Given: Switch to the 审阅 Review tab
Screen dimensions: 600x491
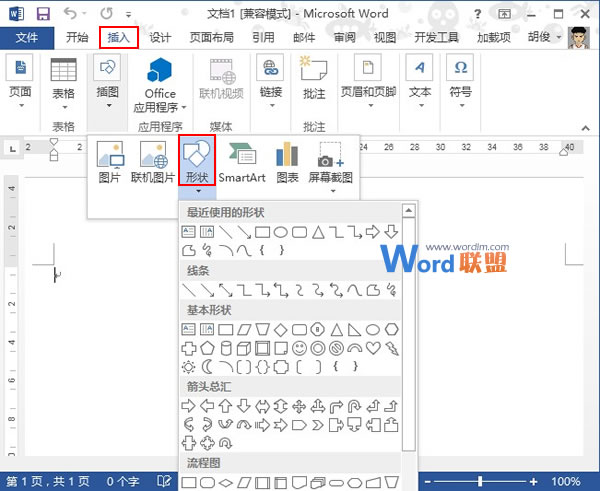Looking at the screenshot, I should [345, 38].
